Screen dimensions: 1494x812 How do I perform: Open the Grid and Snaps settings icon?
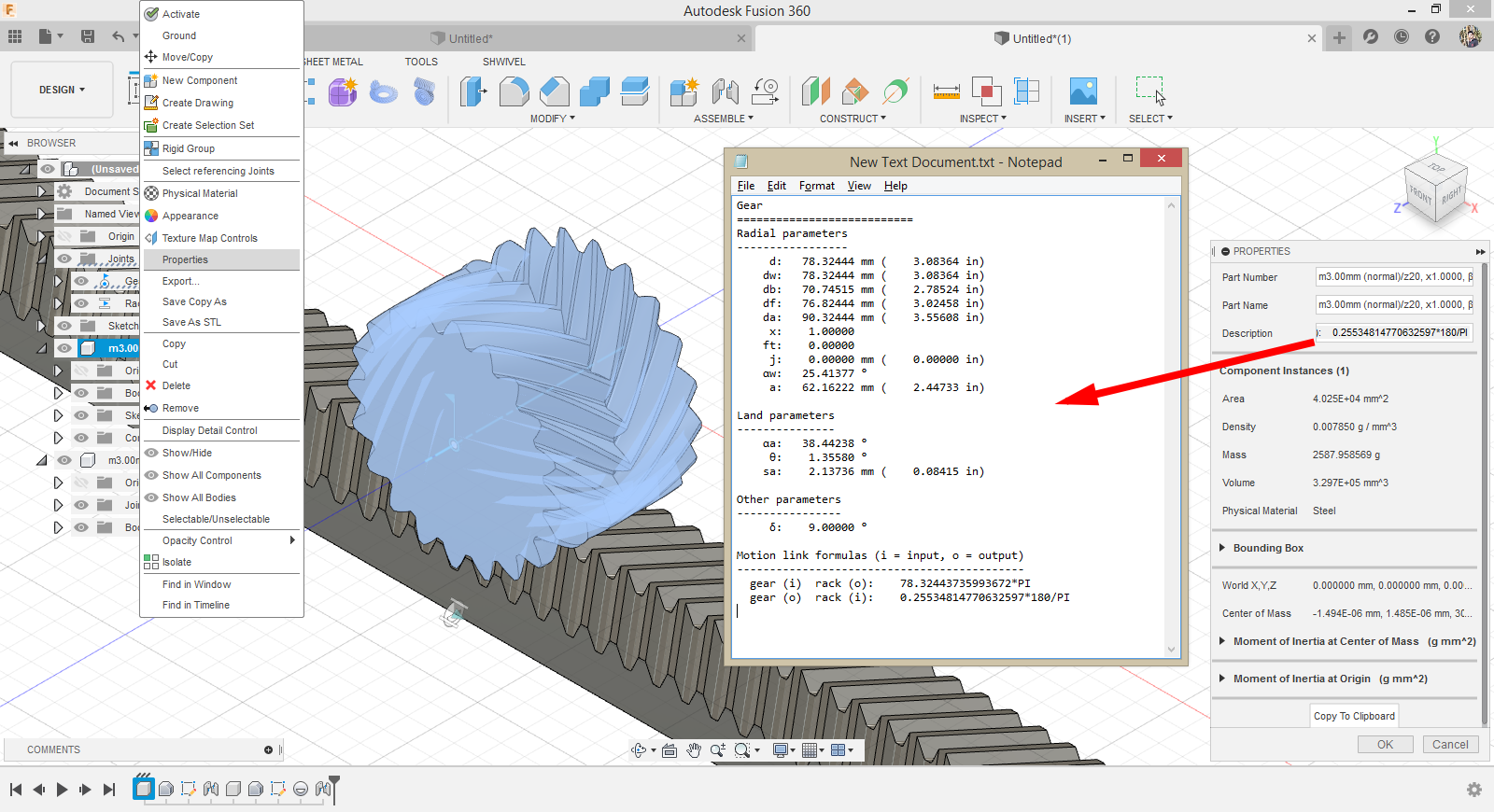tap(810, 750)
